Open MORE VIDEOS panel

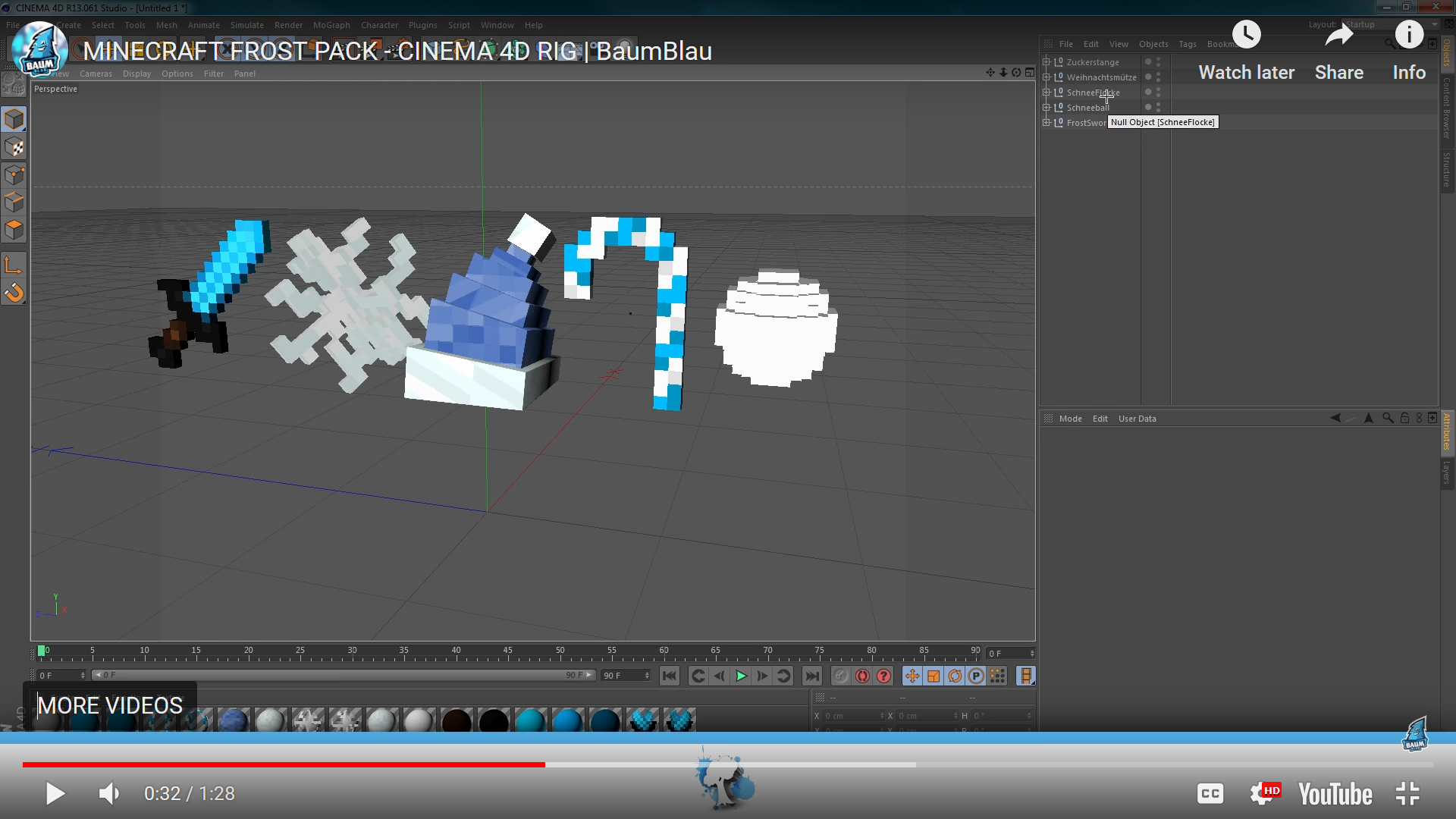coord(110,705)
